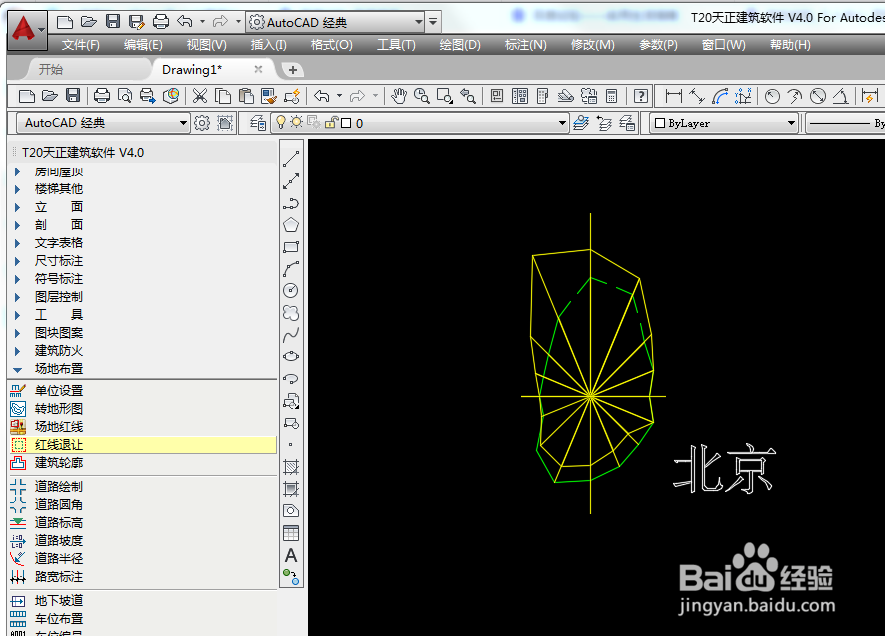Image resolution: width=885 pixels, height=636 pixels.
Task: Open the 编辑(E) menu
Action: [143, 45]
